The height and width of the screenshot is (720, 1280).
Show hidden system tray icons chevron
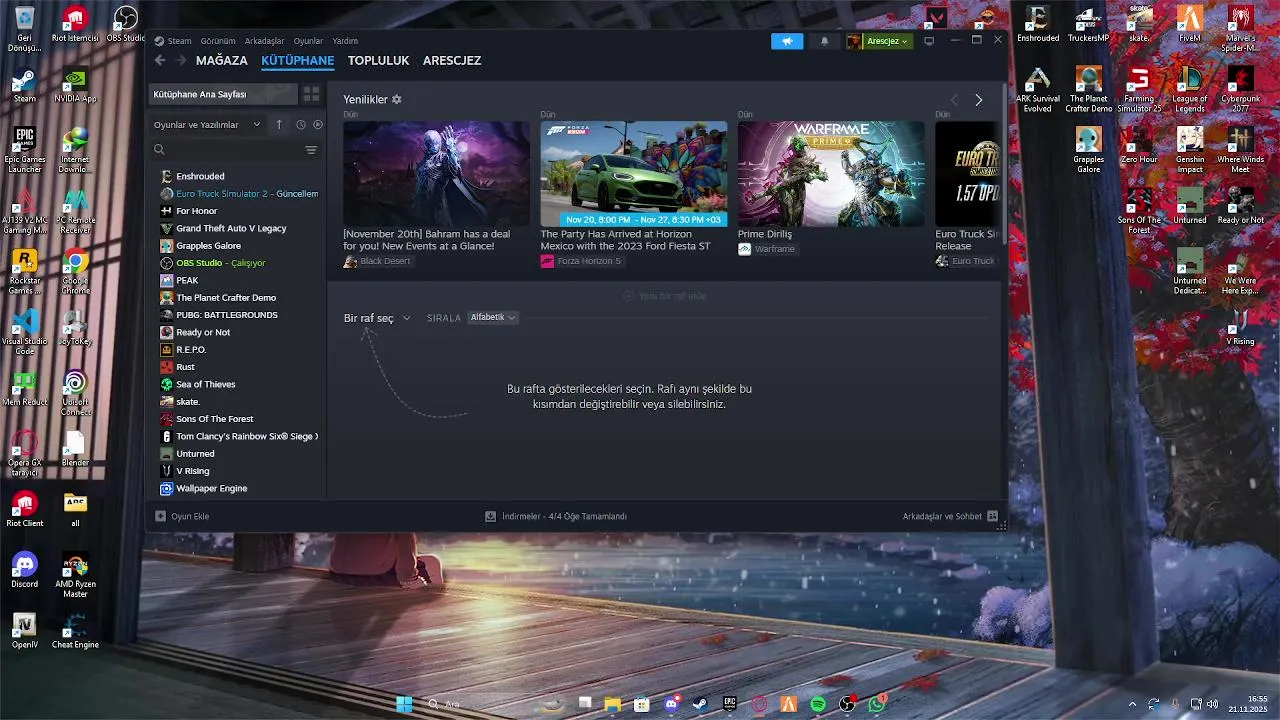pyautogui.click(x=1132, y=704)
